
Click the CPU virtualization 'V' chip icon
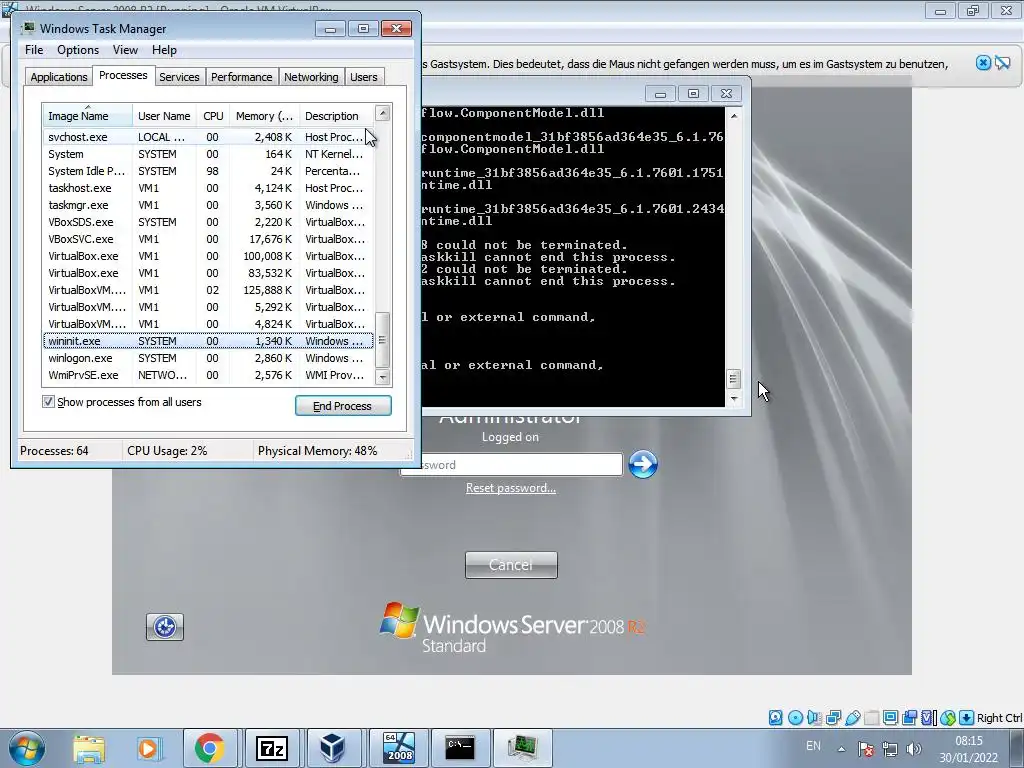click(x=929, y=718)
